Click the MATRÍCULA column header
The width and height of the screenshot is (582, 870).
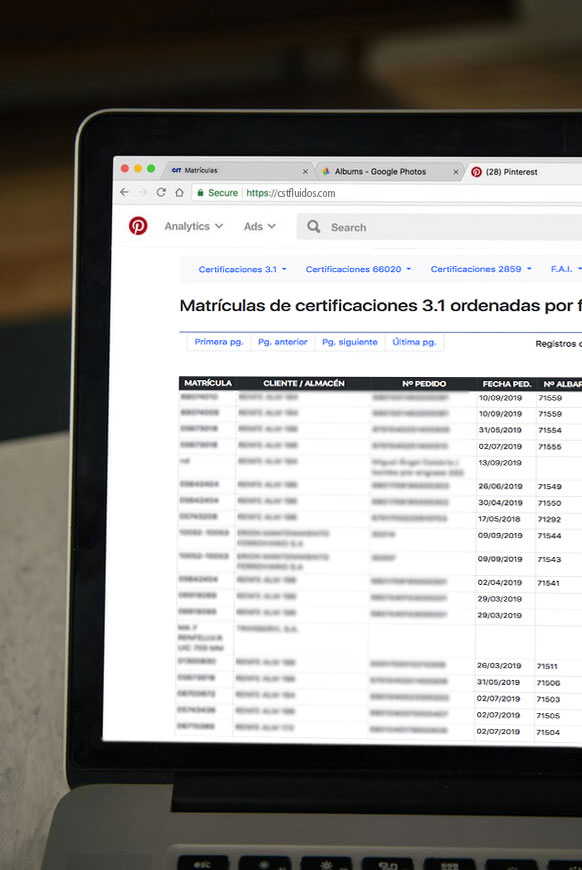point(208,383)
